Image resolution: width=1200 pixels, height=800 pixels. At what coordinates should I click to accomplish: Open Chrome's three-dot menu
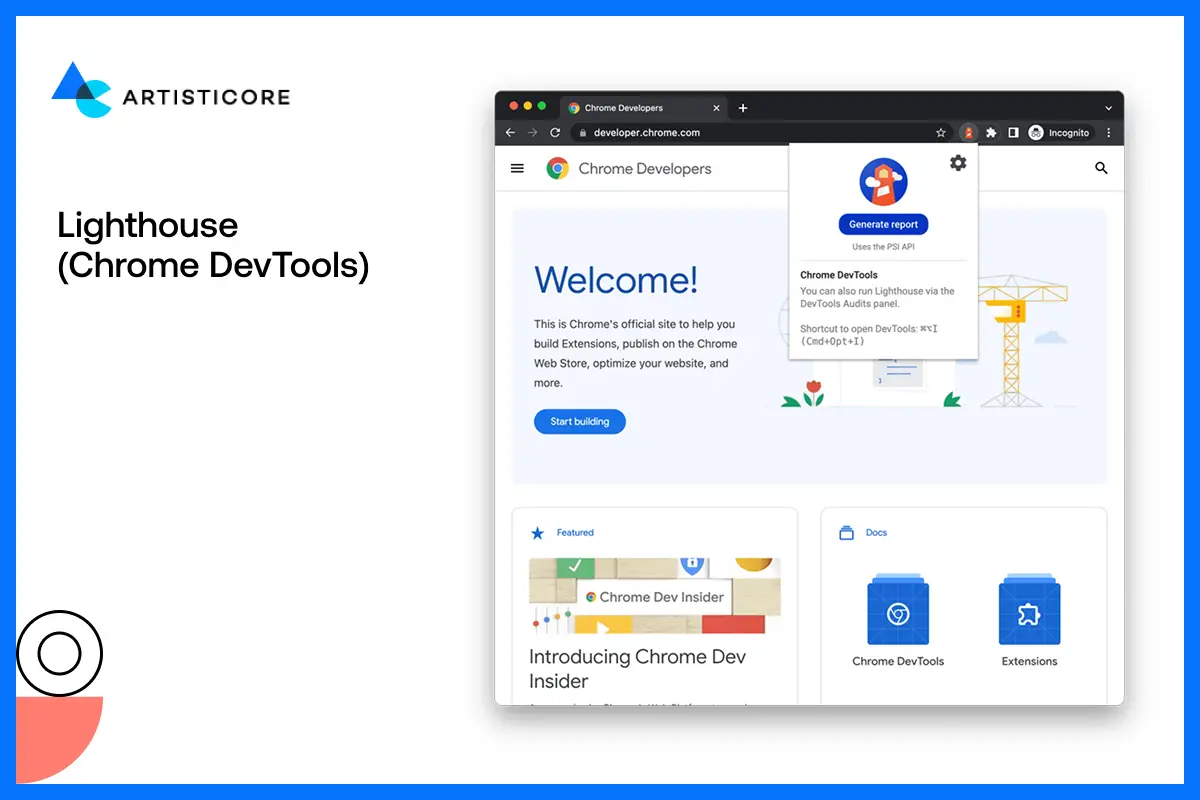coord(1108,132)
